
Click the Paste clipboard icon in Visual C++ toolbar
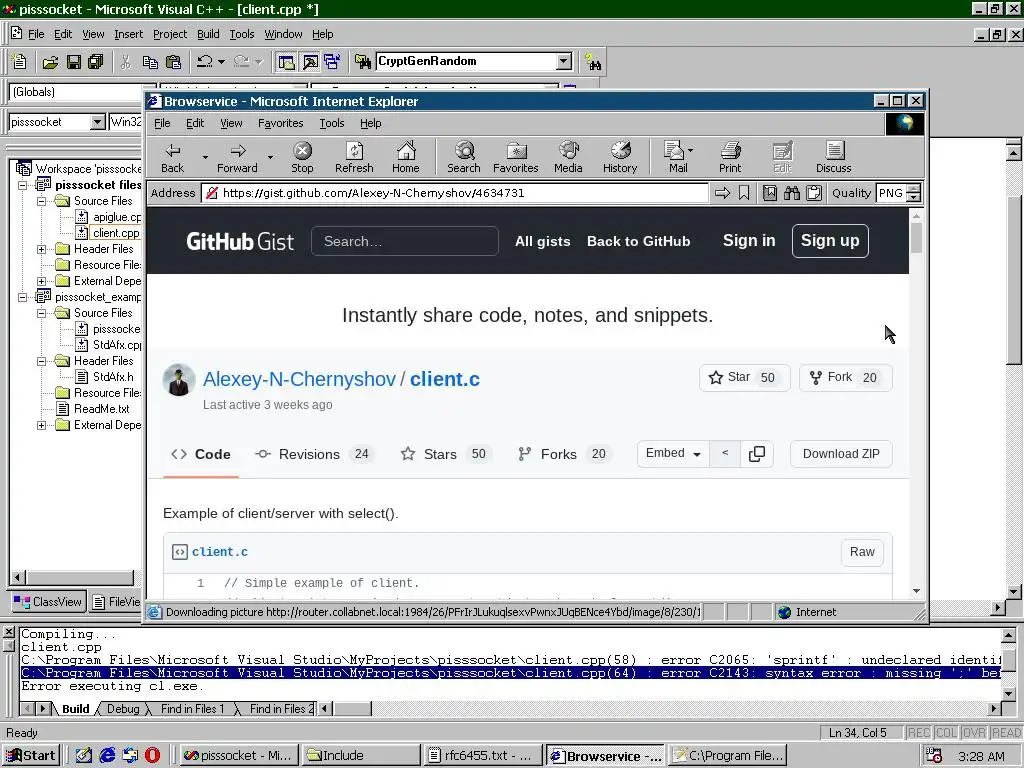[173, 62]
